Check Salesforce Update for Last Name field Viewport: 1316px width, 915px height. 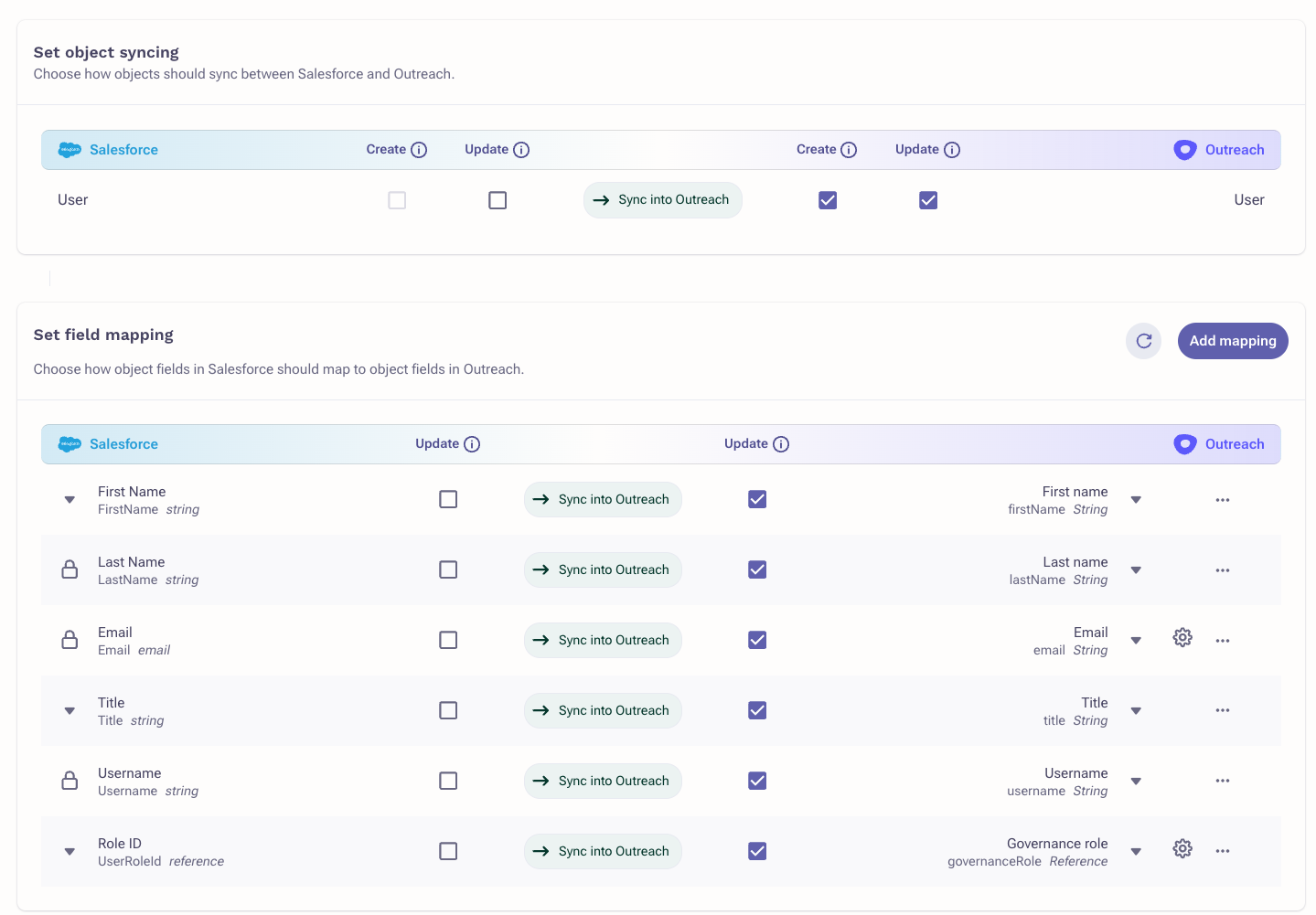point(448,569)
